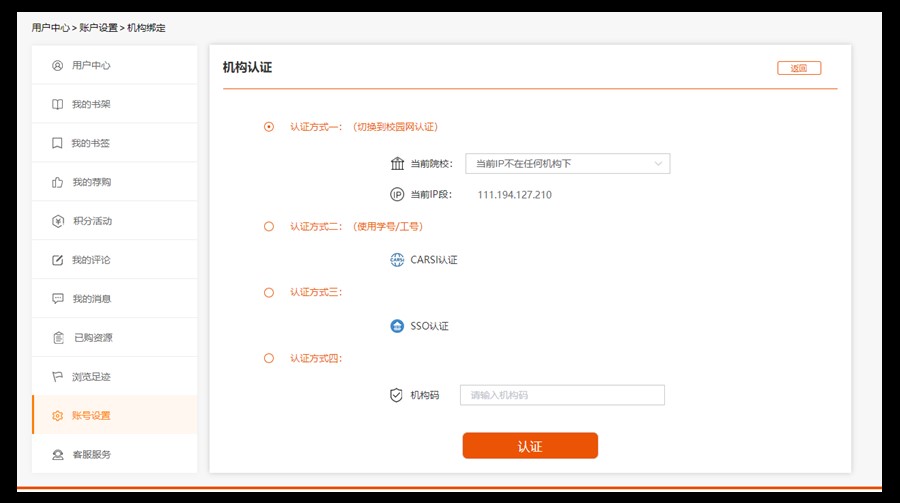Open the 当前院校 dropdown list

tap(567, 163)
